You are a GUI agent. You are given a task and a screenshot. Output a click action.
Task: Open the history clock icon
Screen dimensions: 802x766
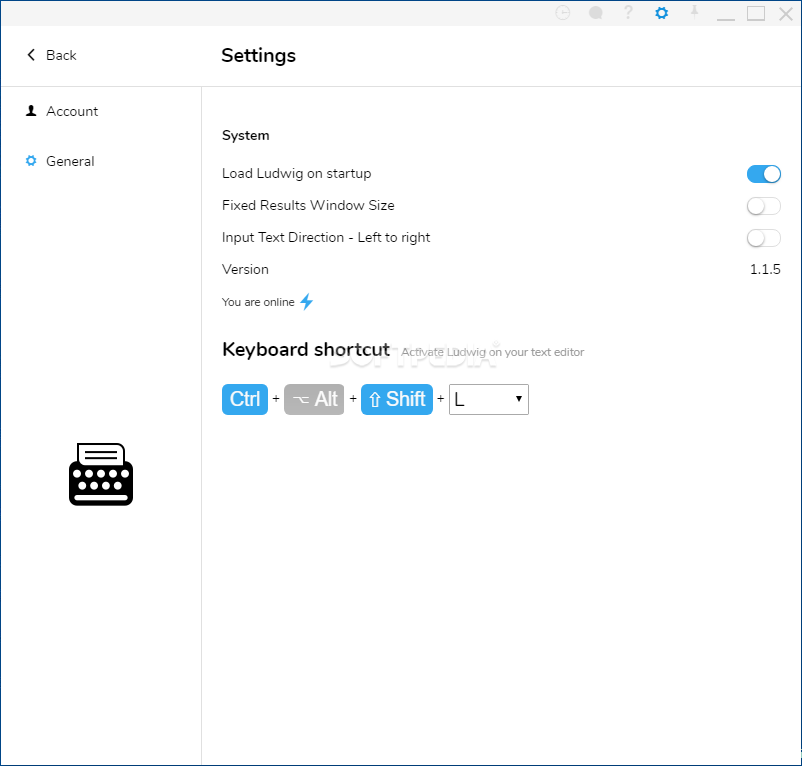tap(563, 13)
